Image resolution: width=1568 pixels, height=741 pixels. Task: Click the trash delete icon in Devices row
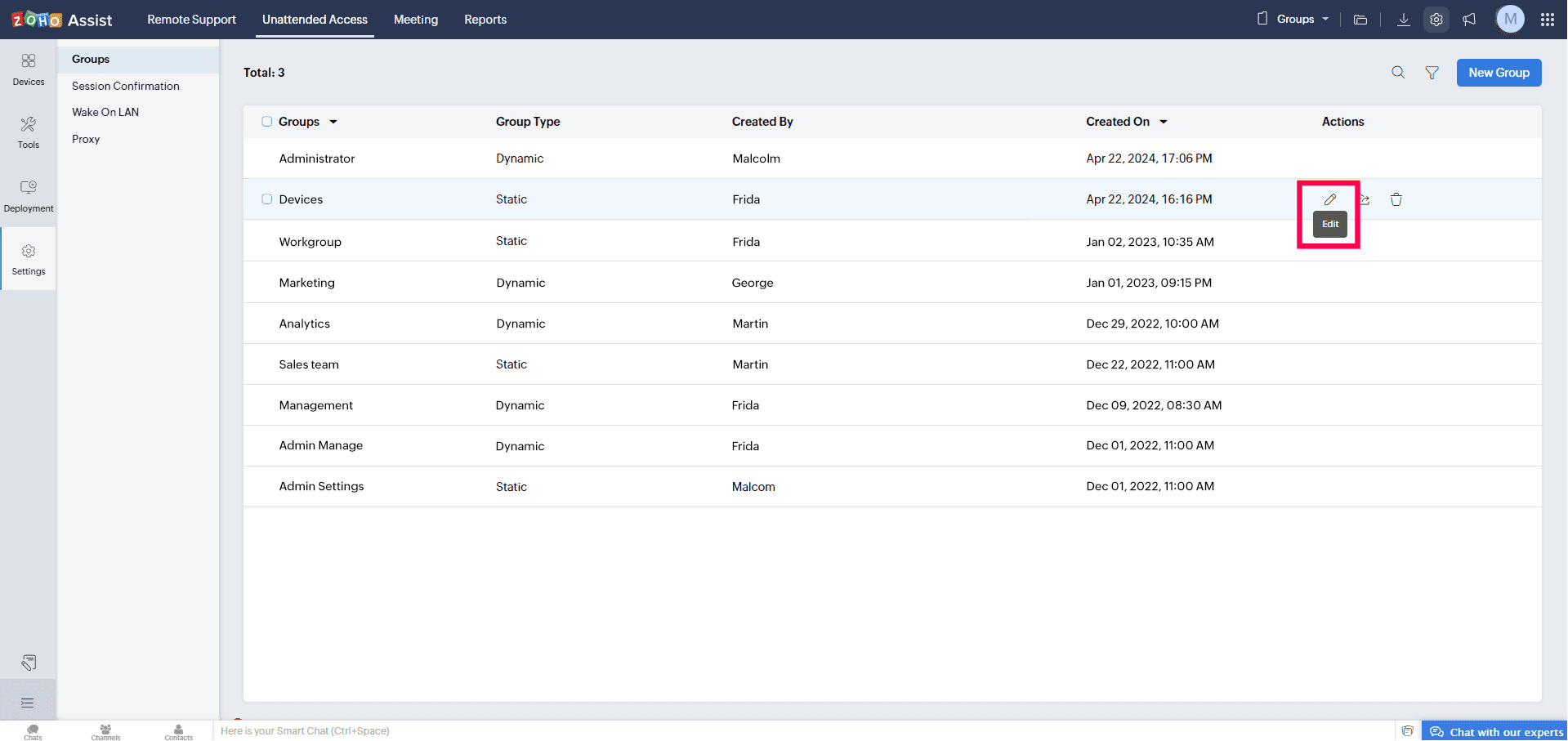(x=1396, y=199)
